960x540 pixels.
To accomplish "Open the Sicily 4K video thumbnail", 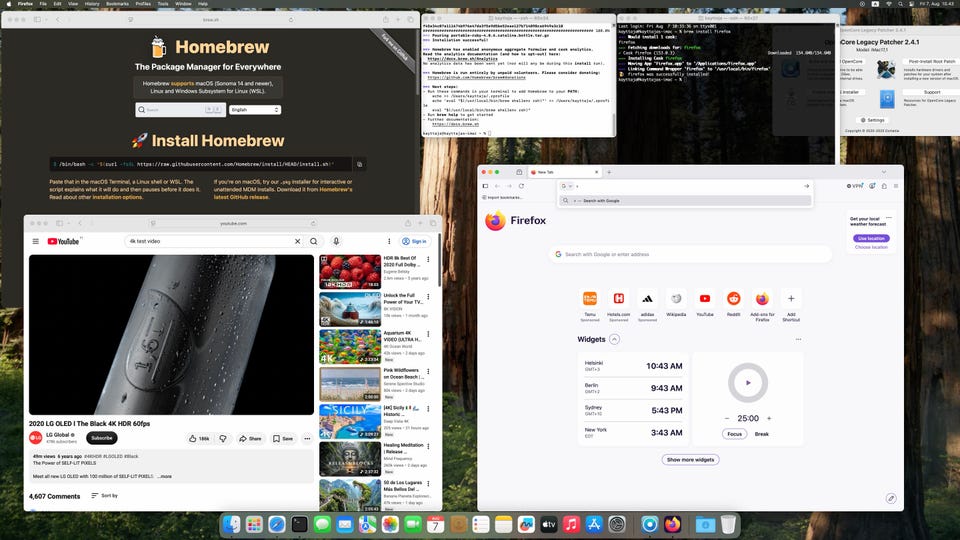I will (350, 421).
